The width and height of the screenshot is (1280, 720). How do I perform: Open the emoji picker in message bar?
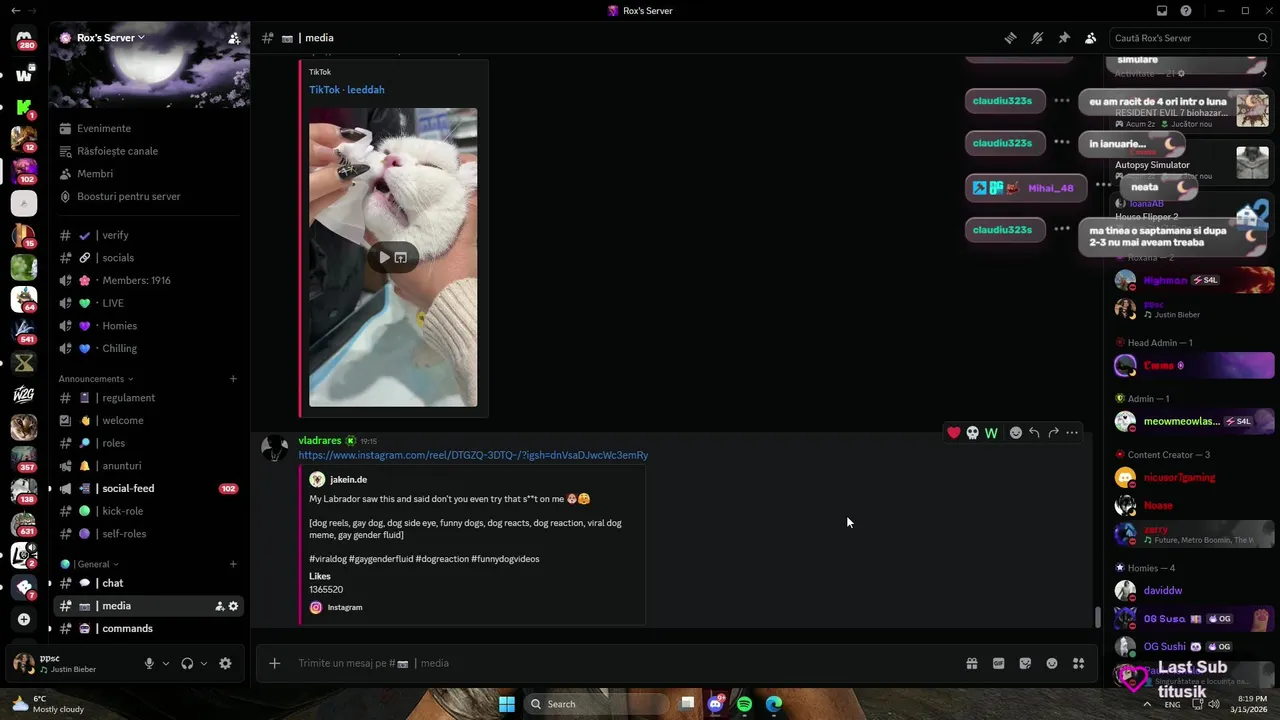point(1052,663)
